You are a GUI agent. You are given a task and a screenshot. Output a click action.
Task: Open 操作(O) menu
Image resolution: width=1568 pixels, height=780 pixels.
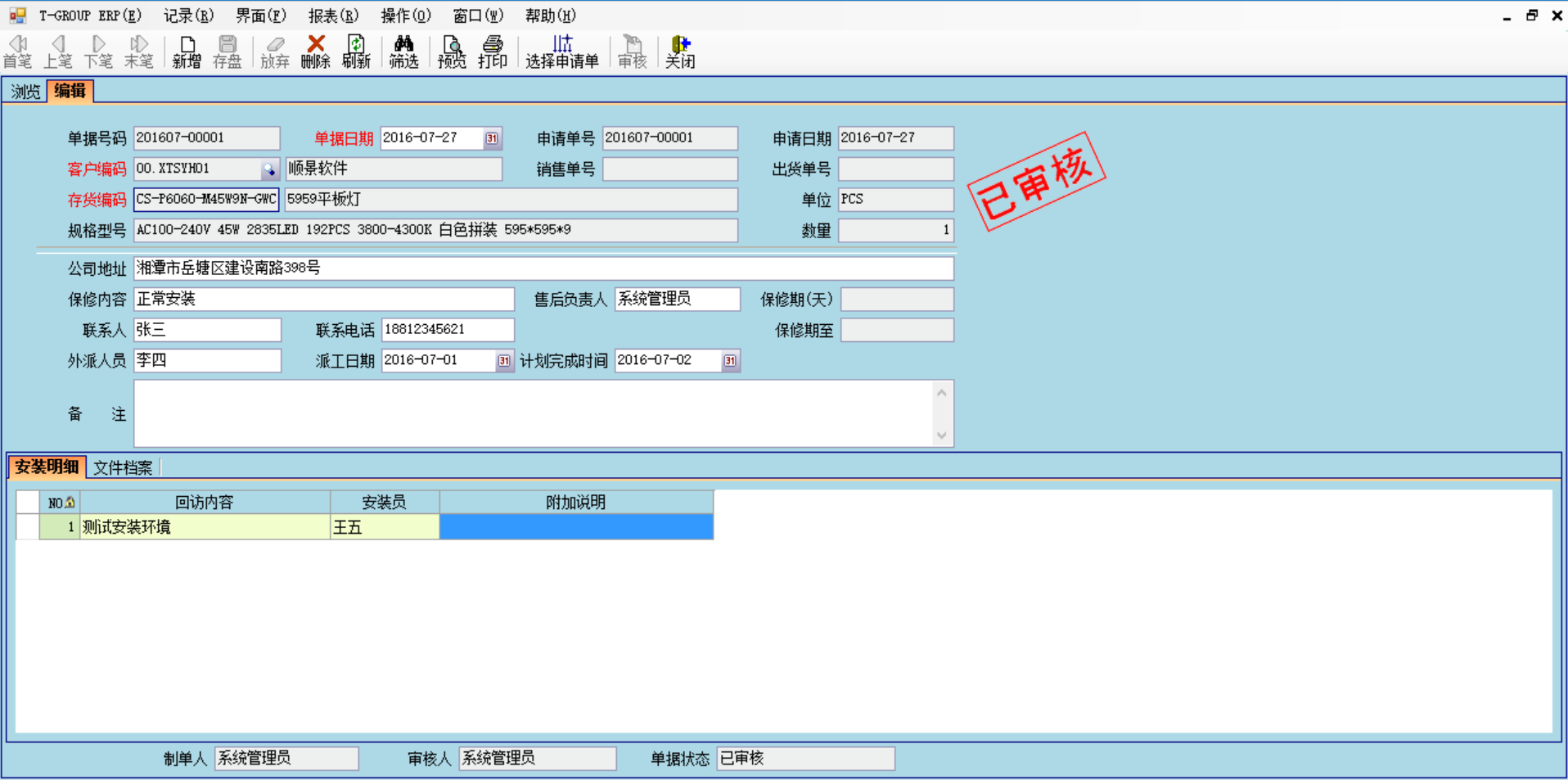coord(406,16)
